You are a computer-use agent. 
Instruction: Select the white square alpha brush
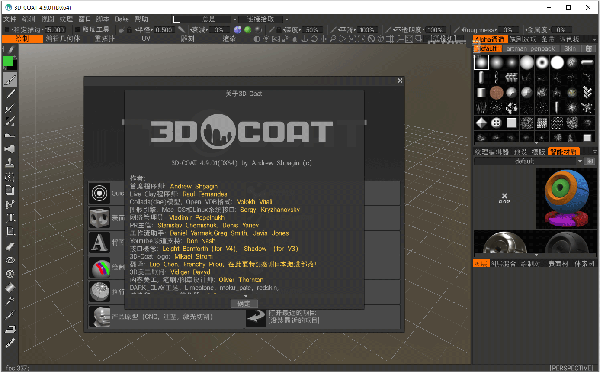coord(512,123)
